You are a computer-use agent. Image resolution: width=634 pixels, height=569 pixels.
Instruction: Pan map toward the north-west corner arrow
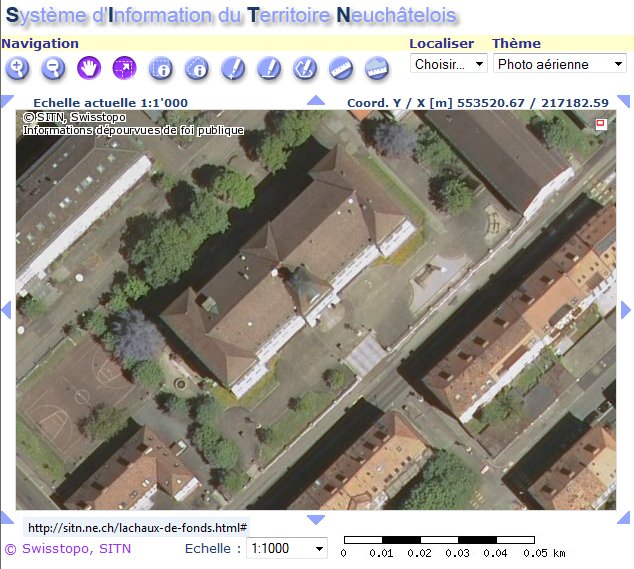pyautogui.click(x=6, y=101)
